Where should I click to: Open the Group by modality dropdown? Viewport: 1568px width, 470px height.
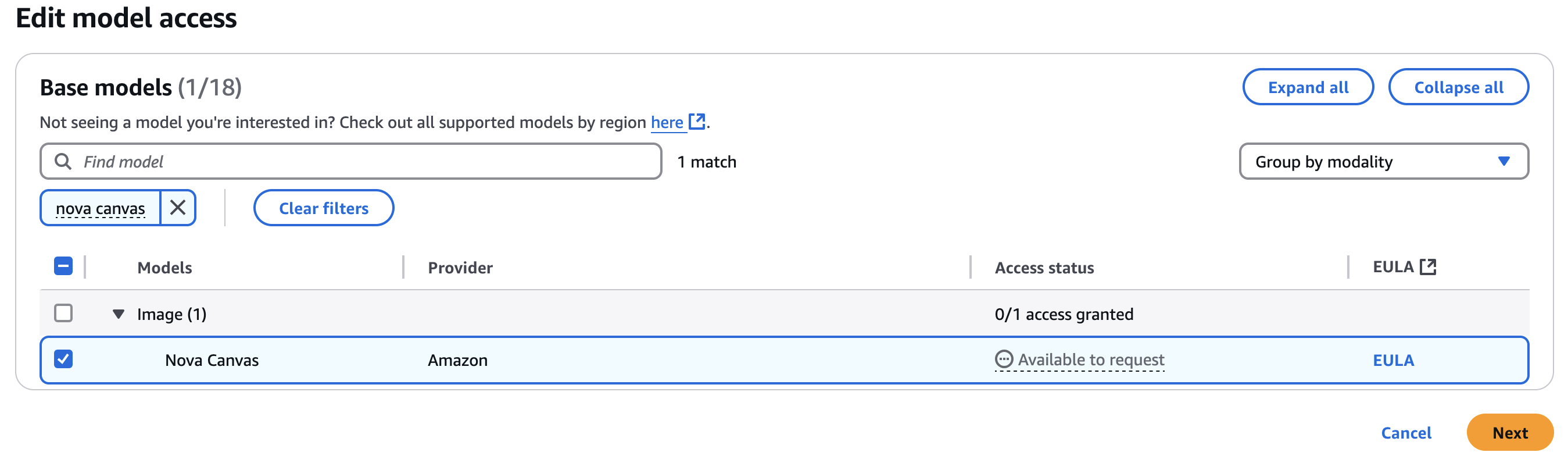pyautogui.click(x=1383, y=162)
